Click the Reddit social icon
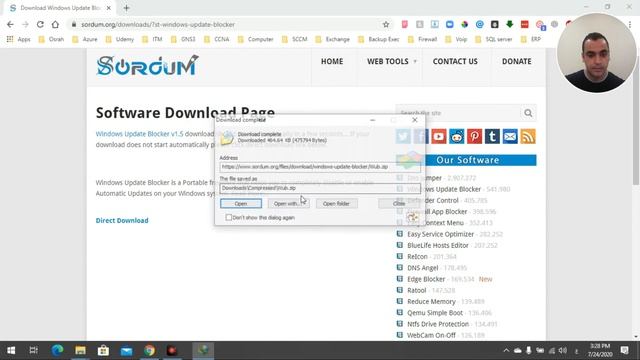 pyautogui.click(x=457, y=136)
